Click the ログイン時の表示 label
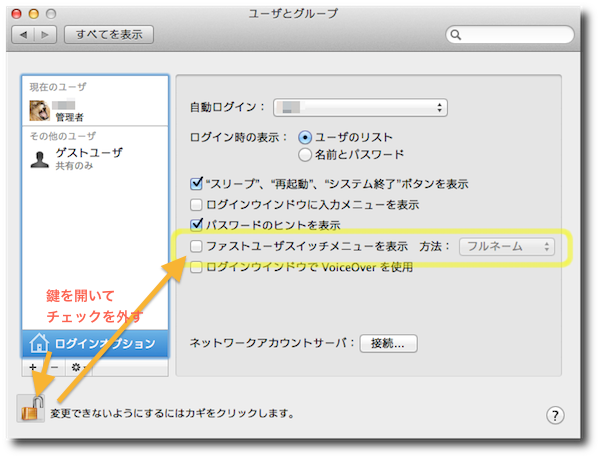Image resolution: width=600 pixels, height=458 pixels. point(238,137)
